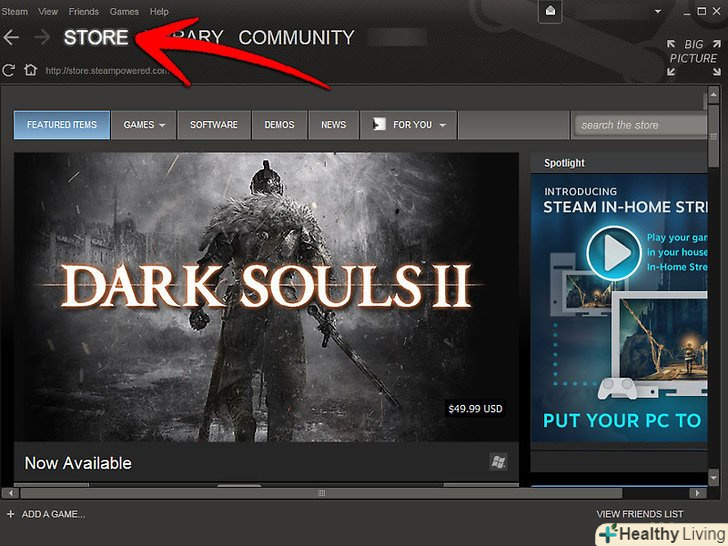Open the Put Your PC To spotlight banner text

point(622,421)
